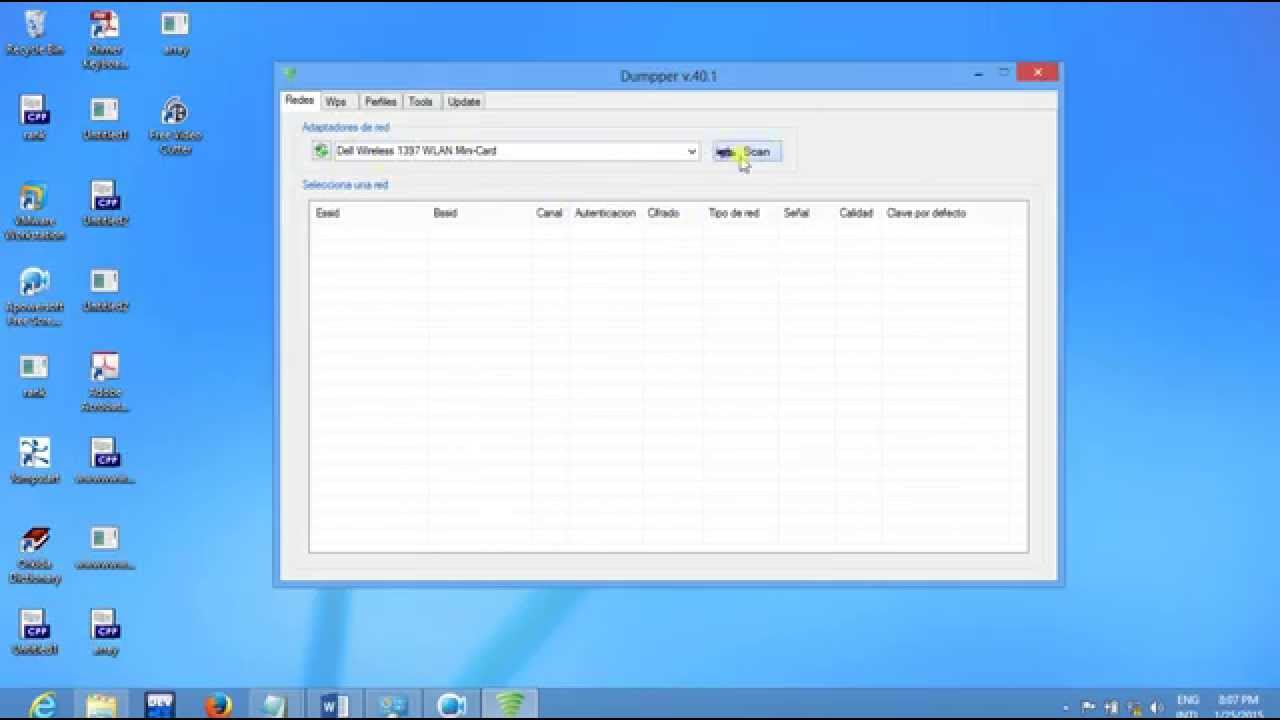Screen dimensions: 1280x720
Task: Select the Adobe Reader desktop icon
Action: (105, 384)
